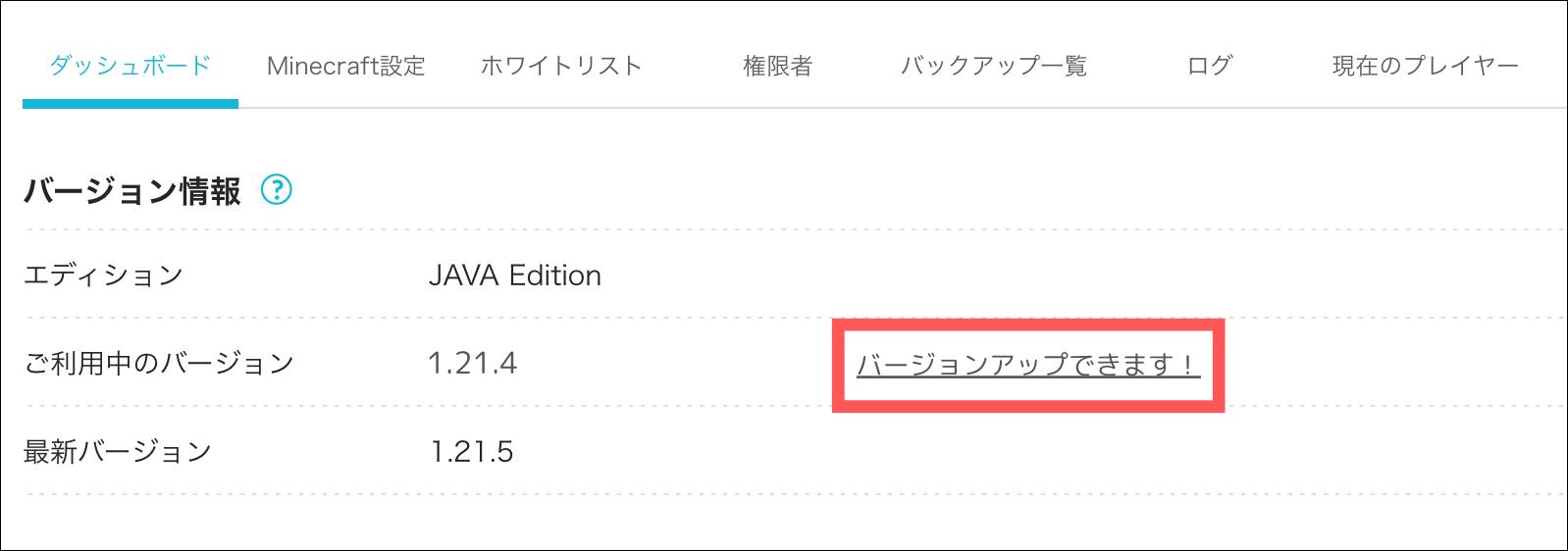Screen dimensions: 1568x551
Task: Select the 最新バージョン label
Action: (x=118, y=451)
